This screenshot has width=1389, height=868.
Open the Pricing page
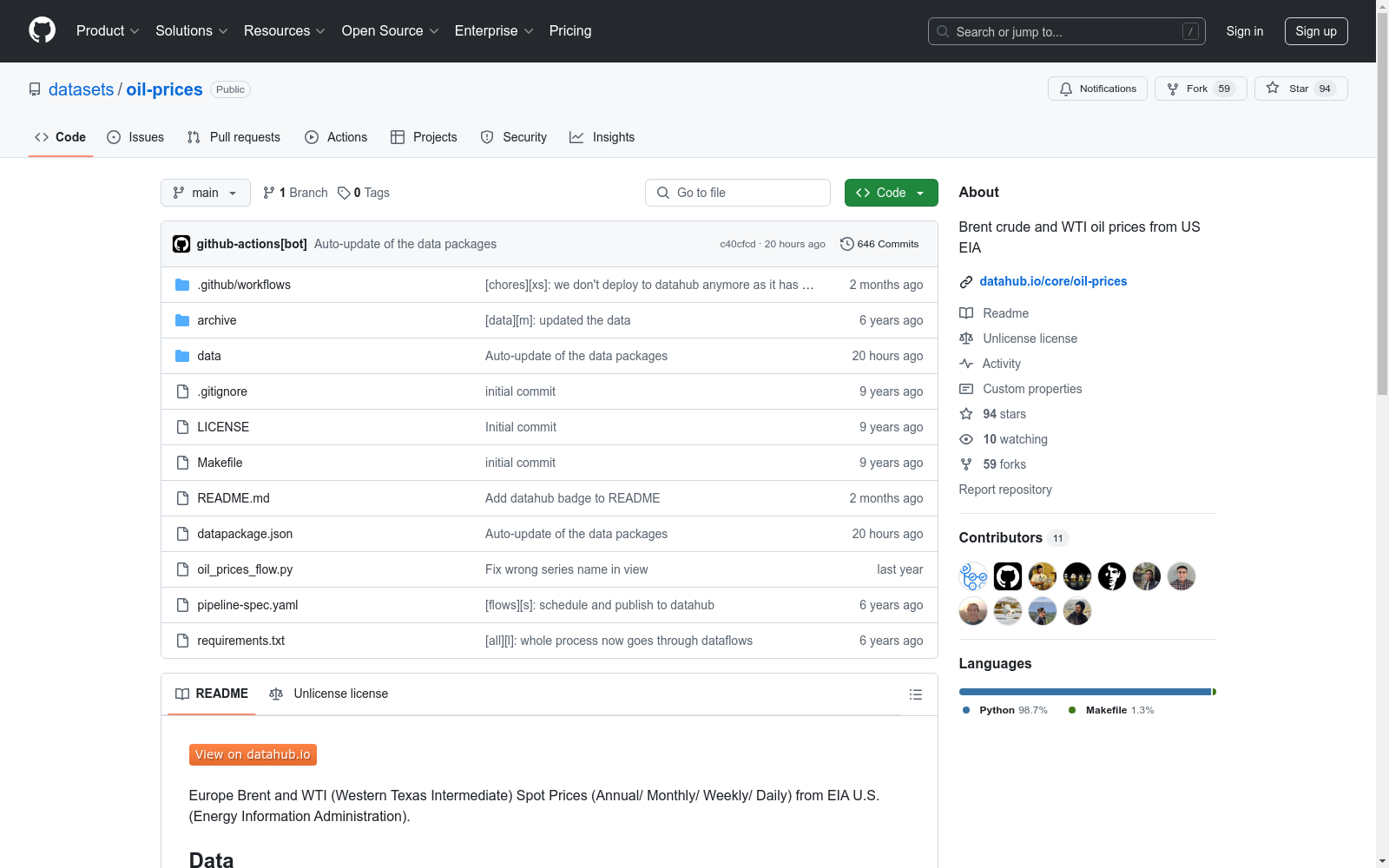pyautogui.click(x=570, y=31)
